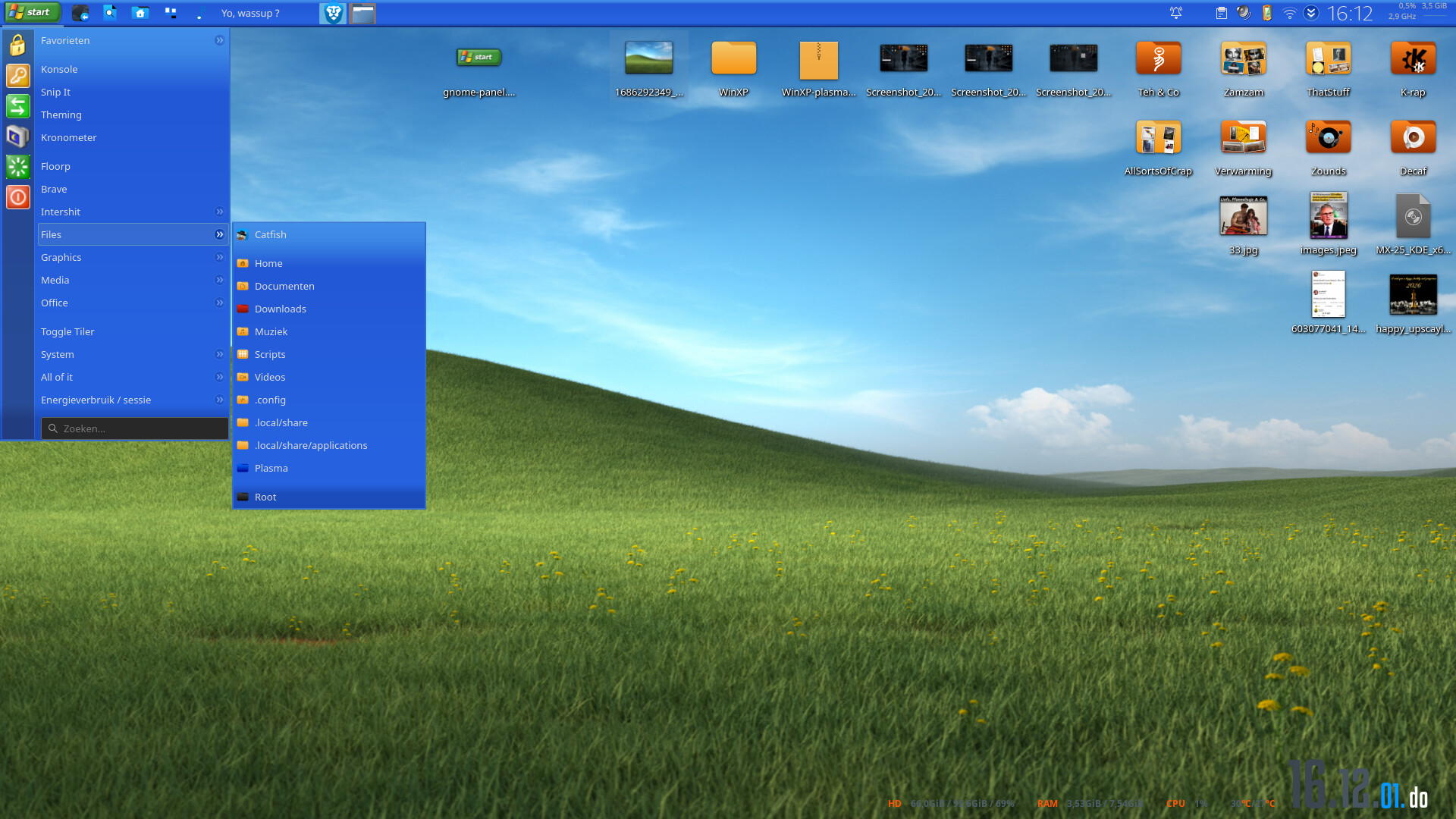Expand hidden system tray icons arrow
The height and width of the screenshot is (819, 1456).
pos(1311,13)
